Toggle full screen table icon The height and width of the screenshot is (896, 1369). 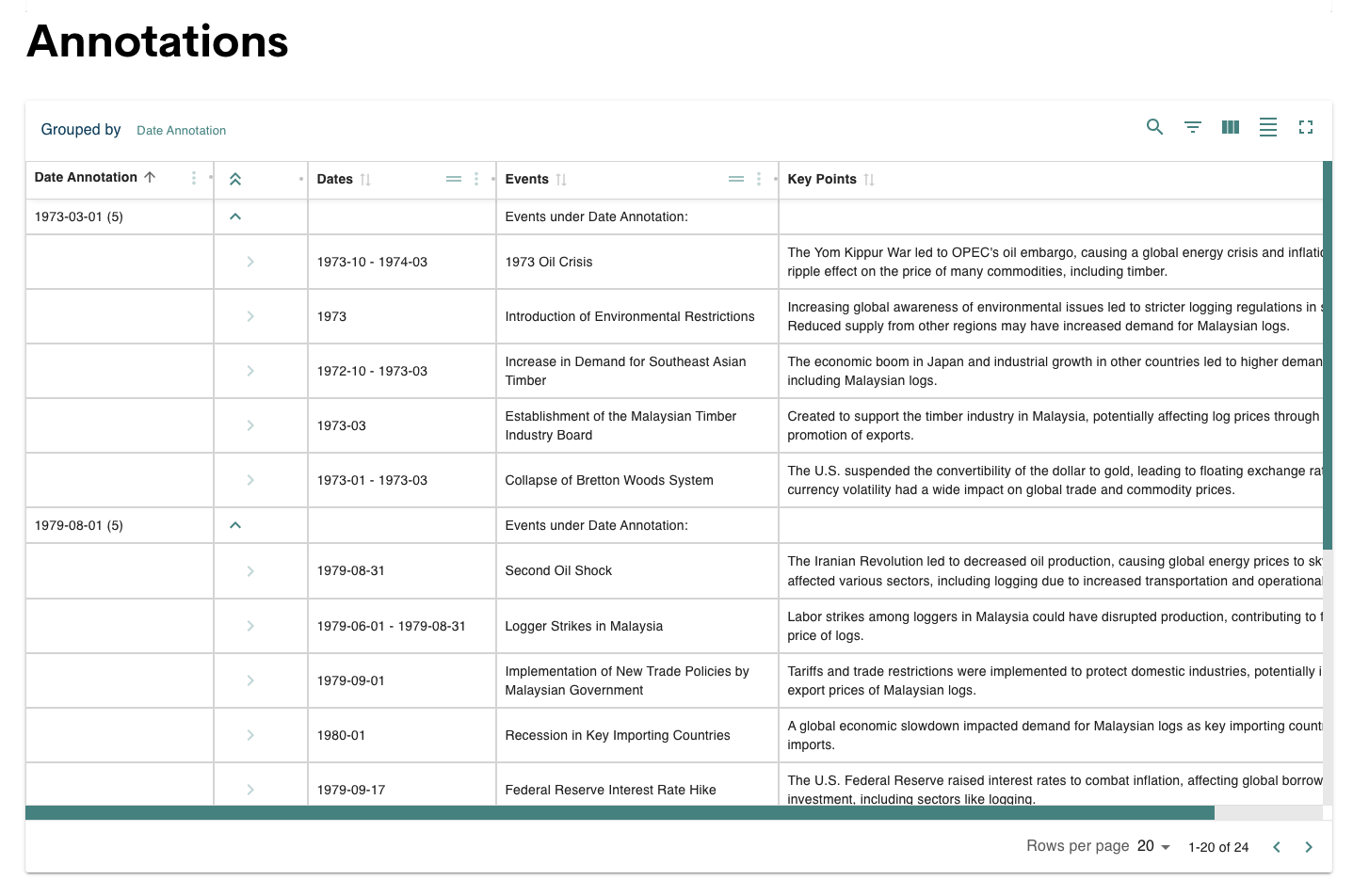(x=1305, y=127)
